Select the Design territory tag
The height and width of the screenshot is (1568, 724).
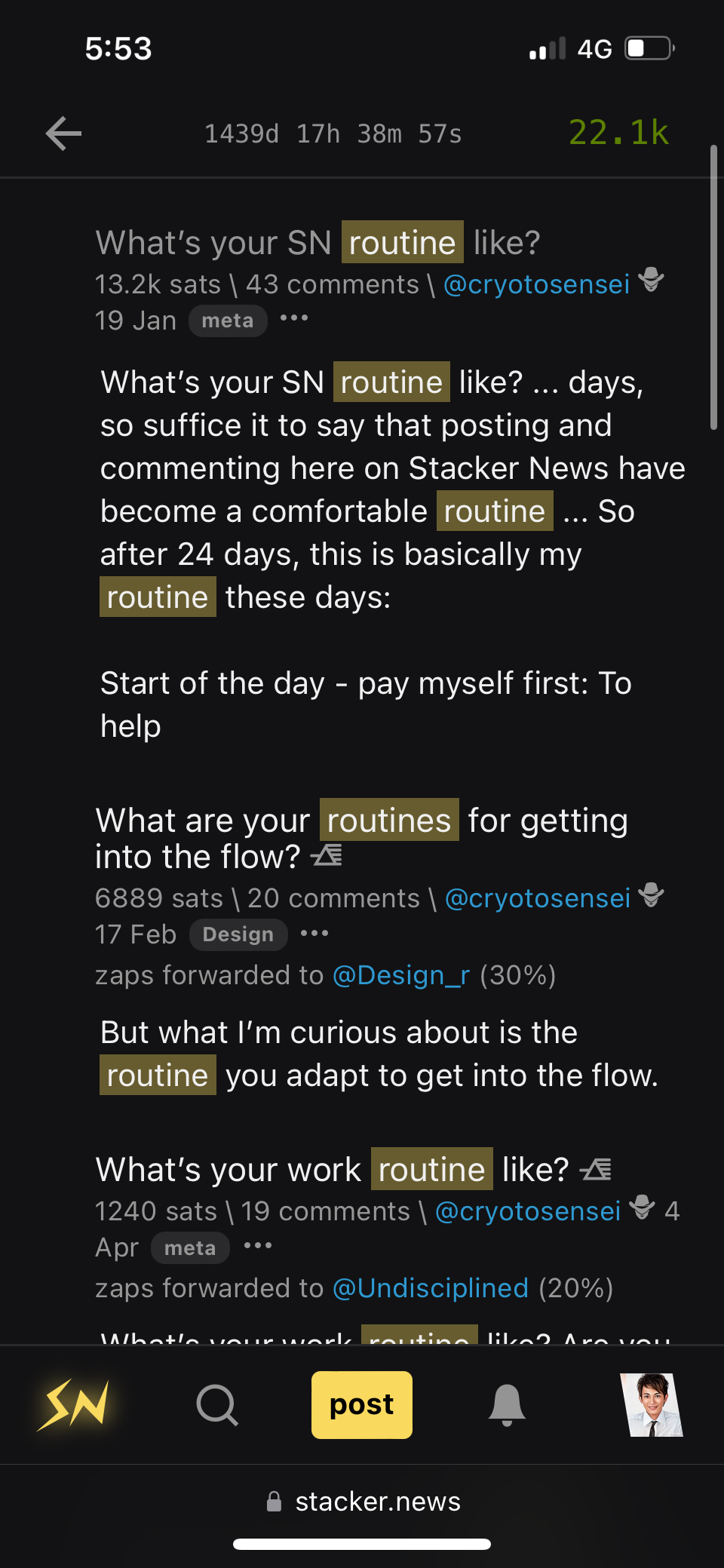(238, 934)
